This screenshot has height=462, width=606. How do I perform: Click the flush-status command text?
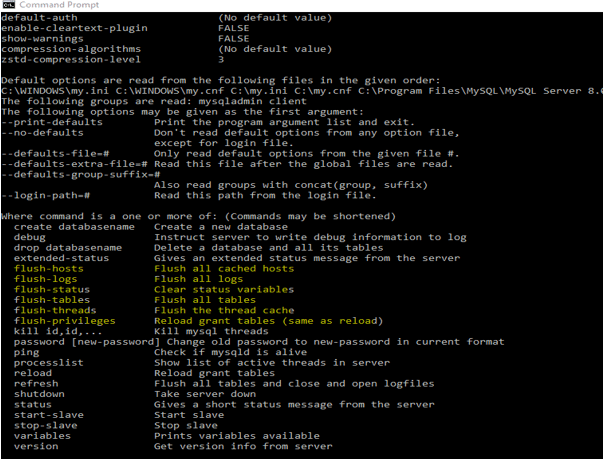50,289
